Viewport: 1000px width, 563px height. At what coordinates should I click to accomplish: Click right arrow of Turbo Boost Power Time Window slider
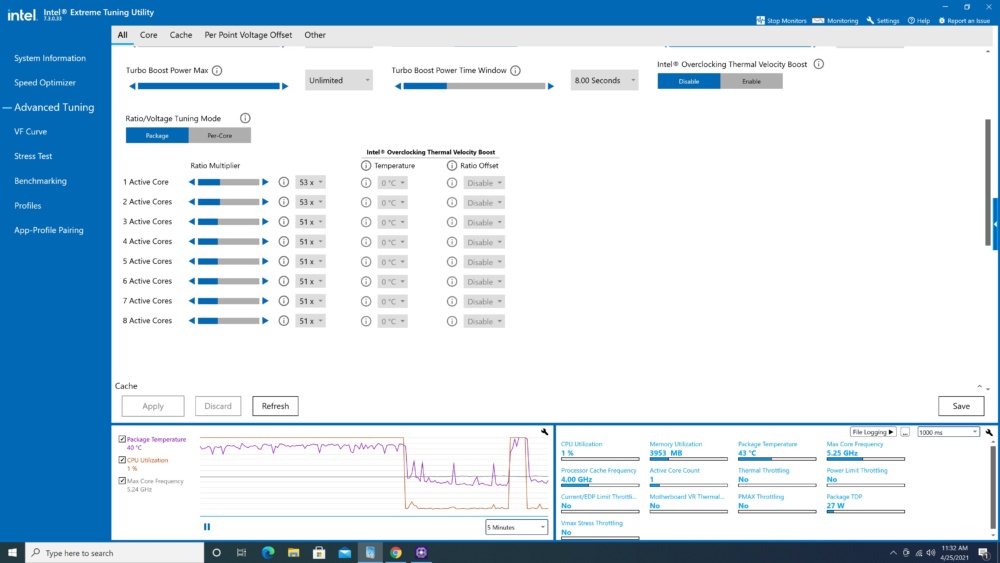click(551, 86)
